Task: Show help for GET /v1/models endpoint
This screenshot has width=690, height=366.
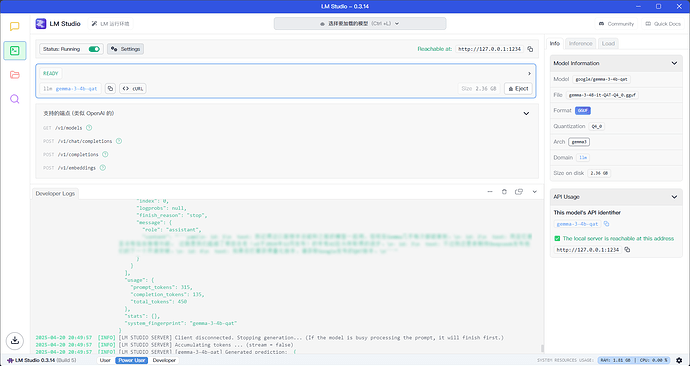Action: 89,128
